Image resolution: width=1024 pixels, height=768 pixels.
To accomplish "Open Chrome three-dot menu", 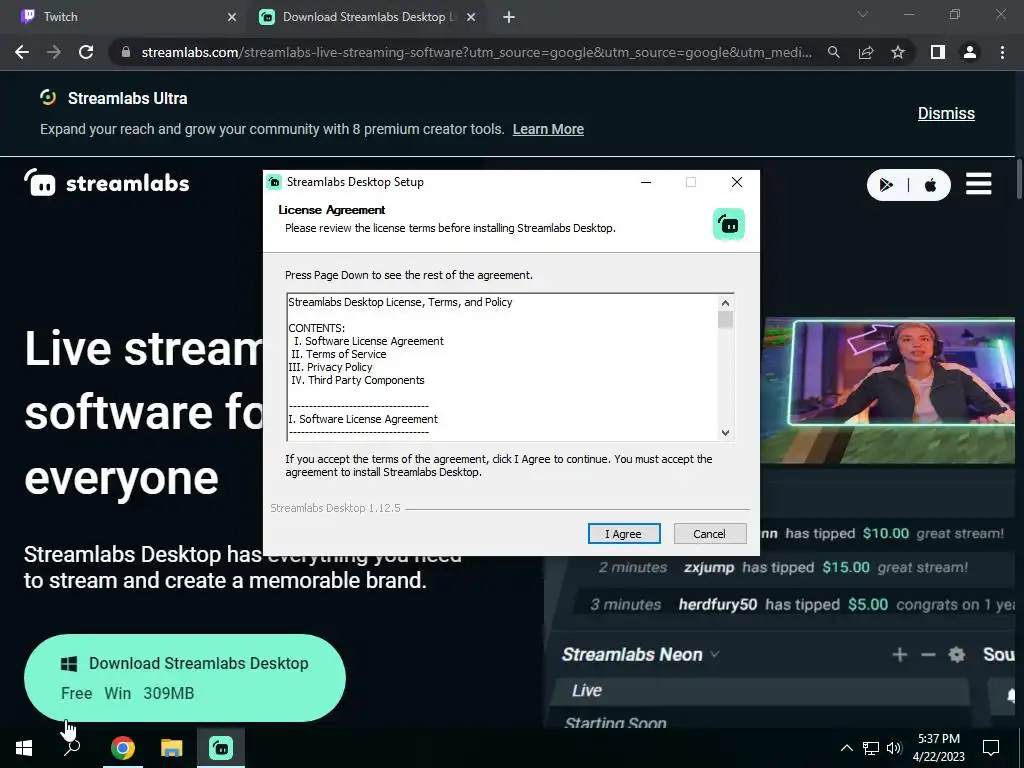I will 1002,52.
